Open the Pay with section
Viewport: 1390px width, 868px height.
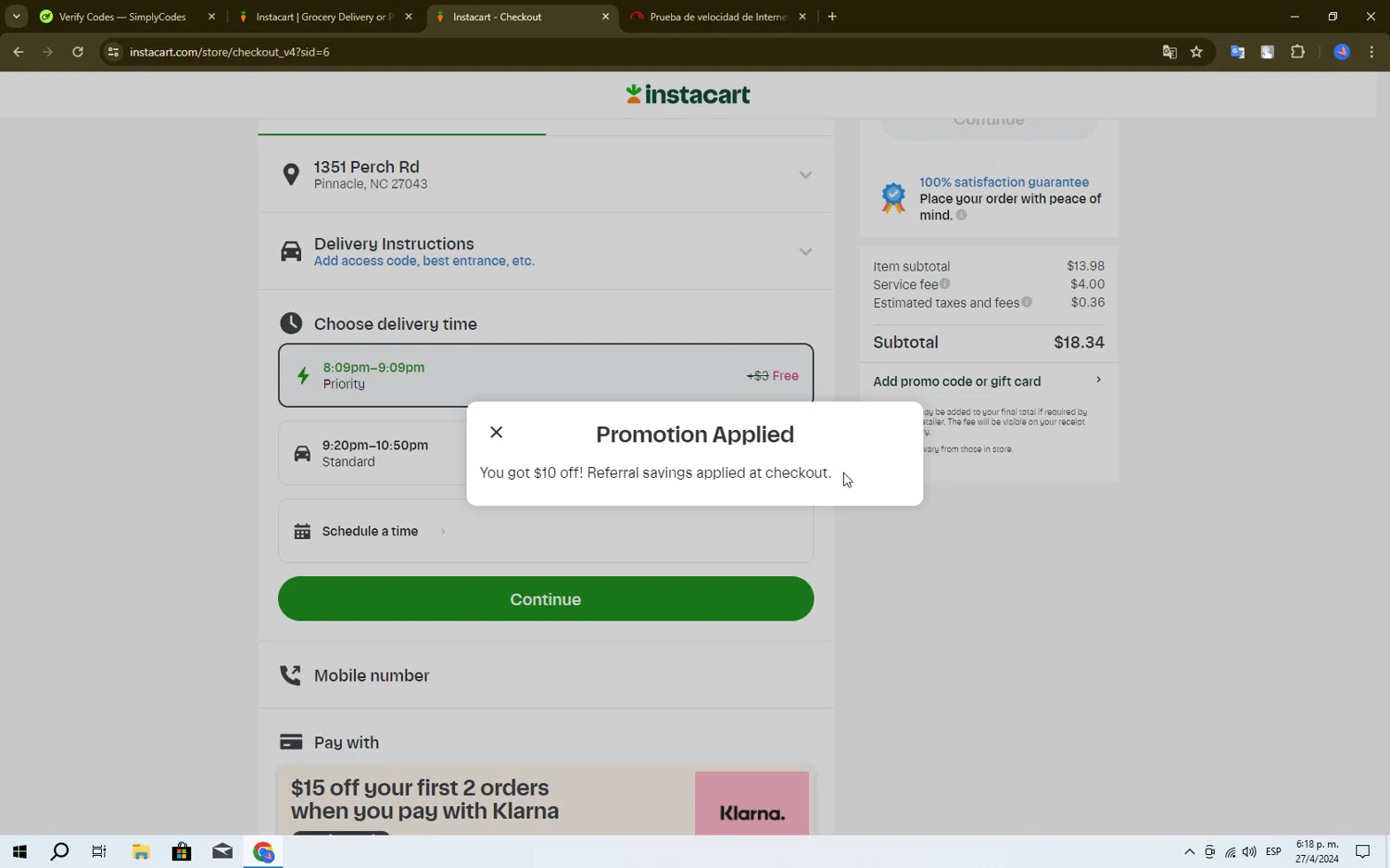(x=546, y=742)
